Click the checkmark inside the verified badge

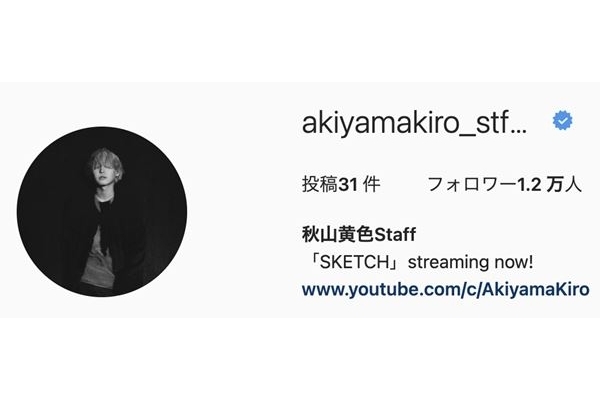pyautogui.click(x=562, y=121)
